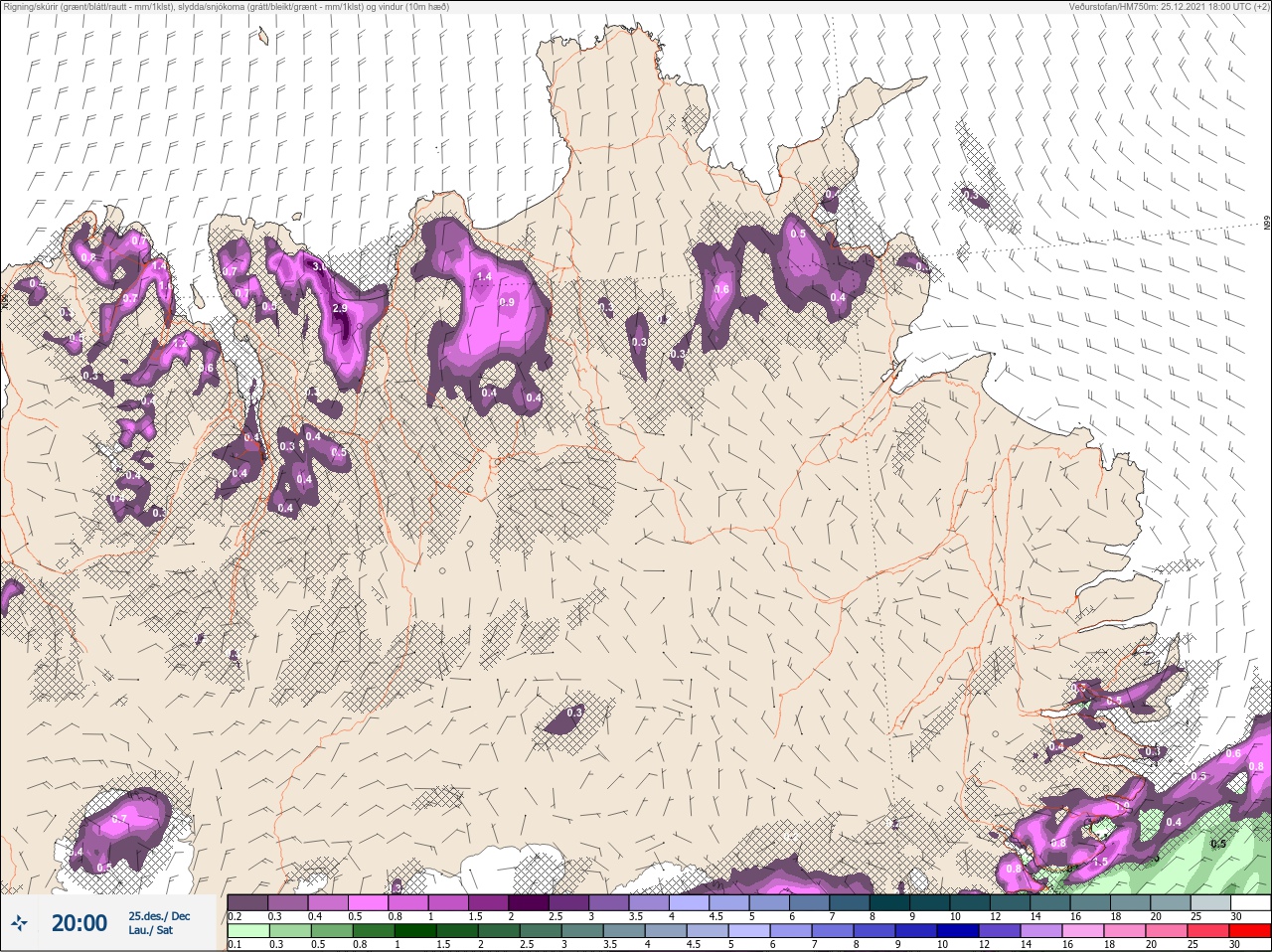Click the '1.2' precipitation value on the map
1272x952 pixels.
(x=182, y=342)
